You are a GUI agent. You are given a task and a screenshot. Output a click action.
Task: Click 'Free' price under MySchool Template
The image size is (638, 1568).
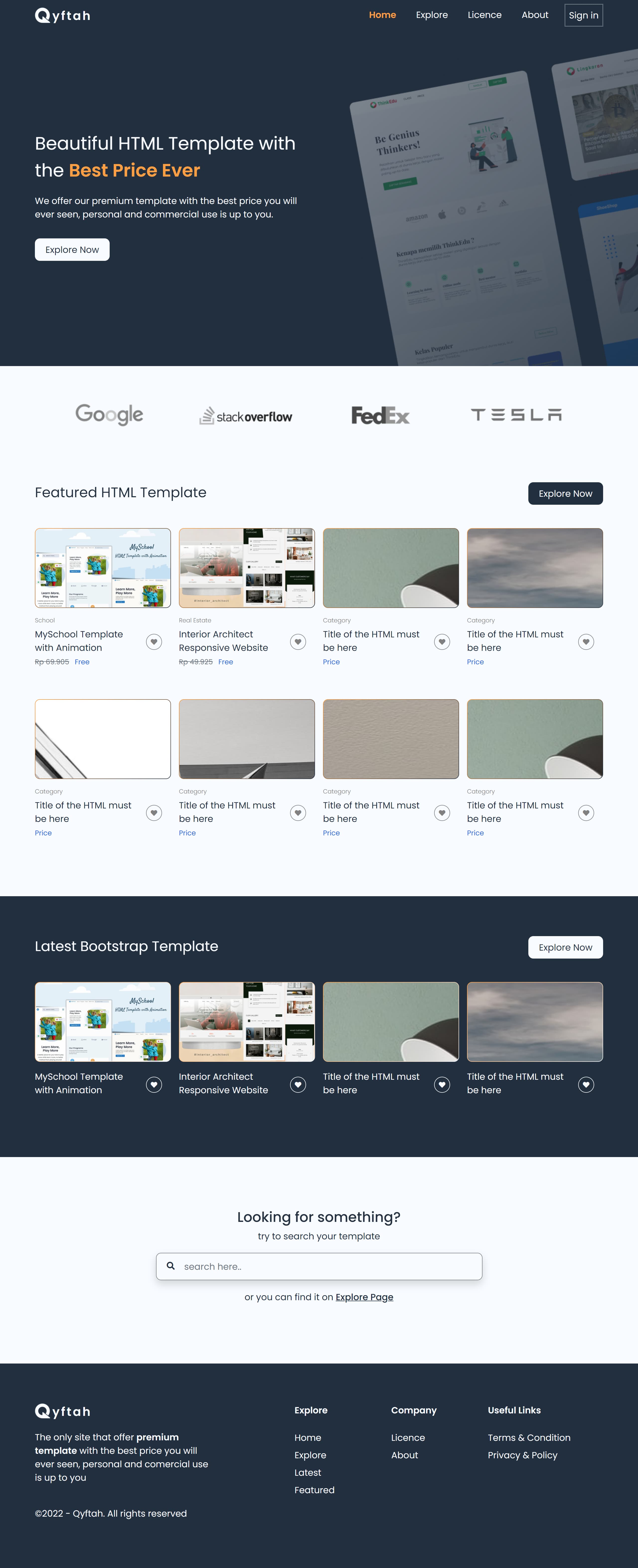(x=82, y=662)
